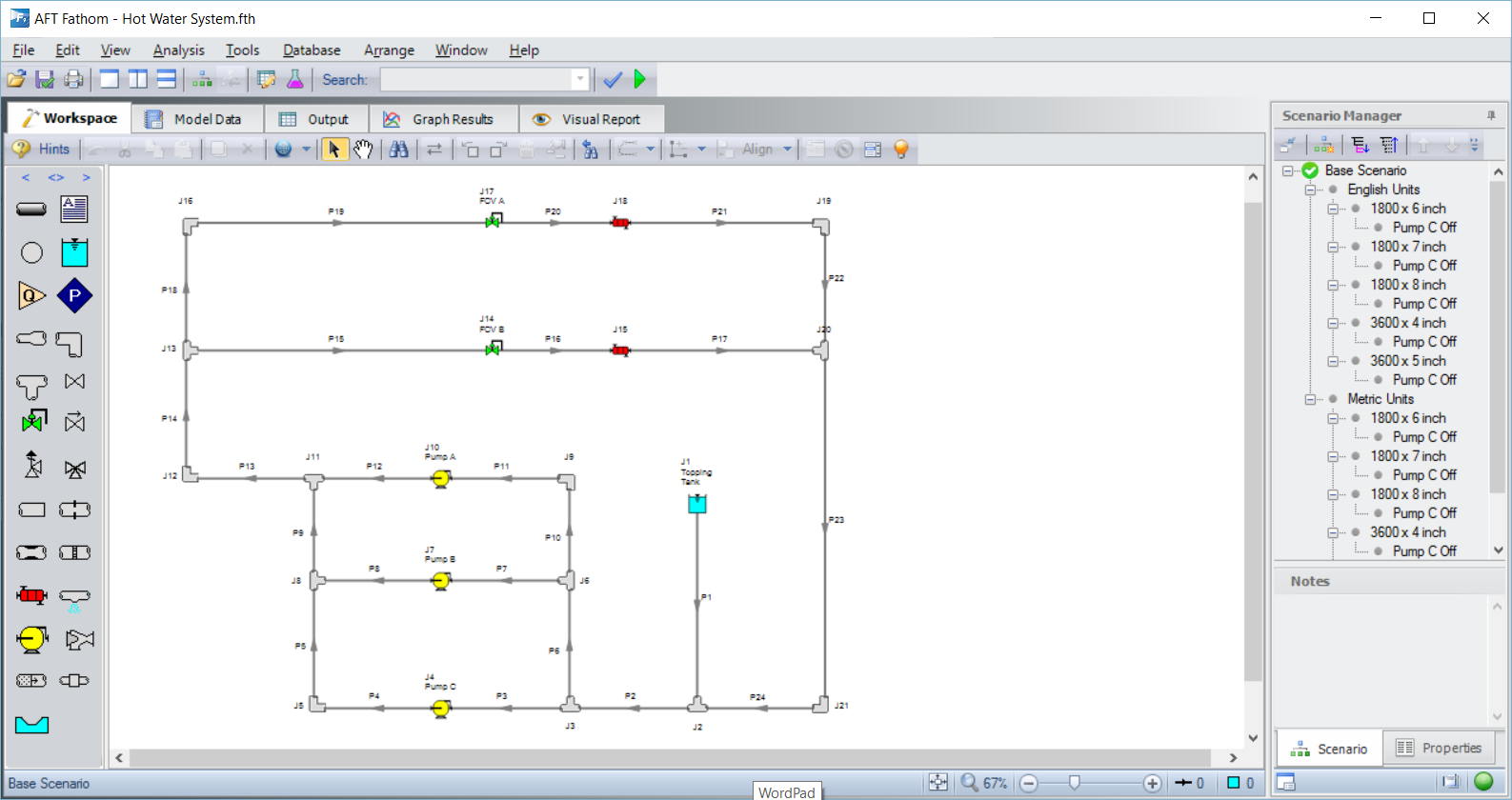The width and height of the screenshot is (1512, 800).
Task: Choose the assigned pressure junction icon
Action: (74, 296)
